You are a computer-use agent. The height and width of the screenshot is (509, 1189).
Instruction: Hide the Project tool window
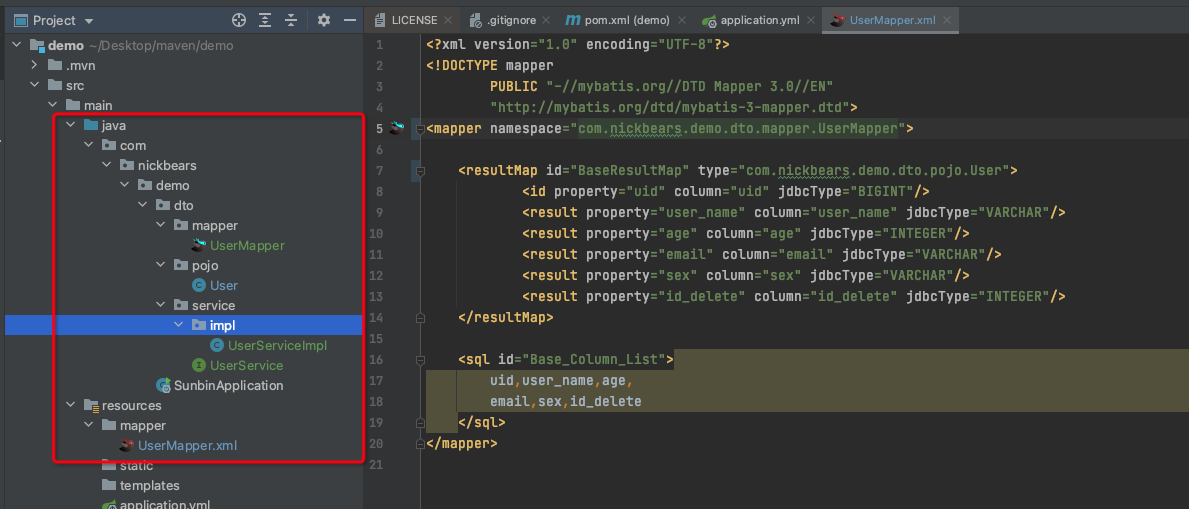click(350, 20)
